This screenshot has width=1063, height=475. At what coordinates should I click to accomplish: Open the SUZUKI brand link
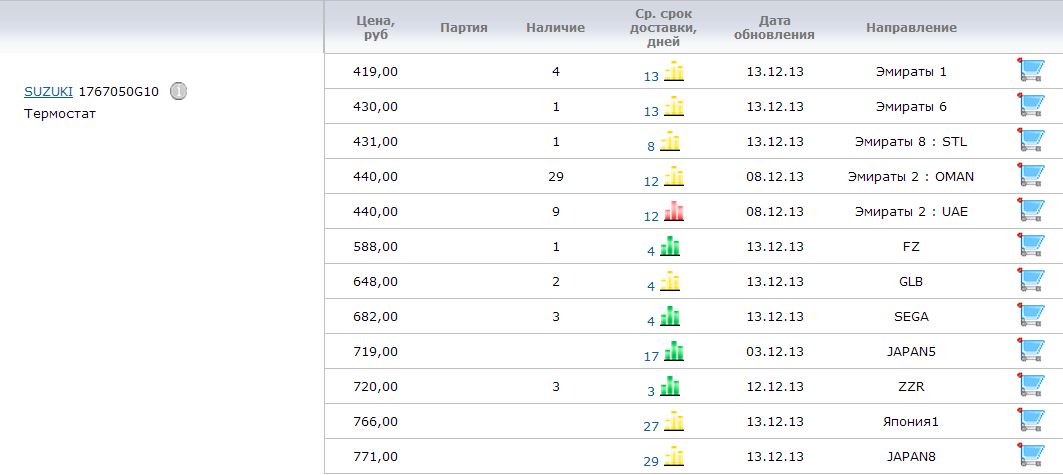48,92
